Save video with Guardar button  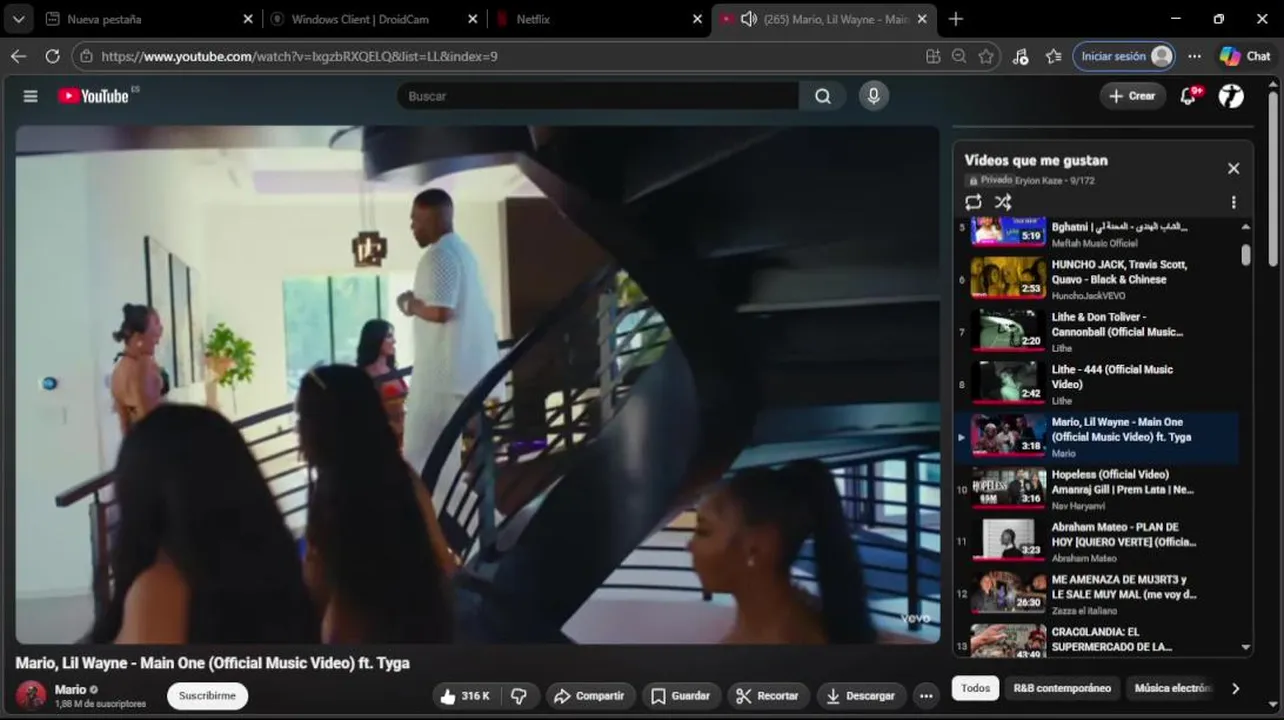(681, 696)
